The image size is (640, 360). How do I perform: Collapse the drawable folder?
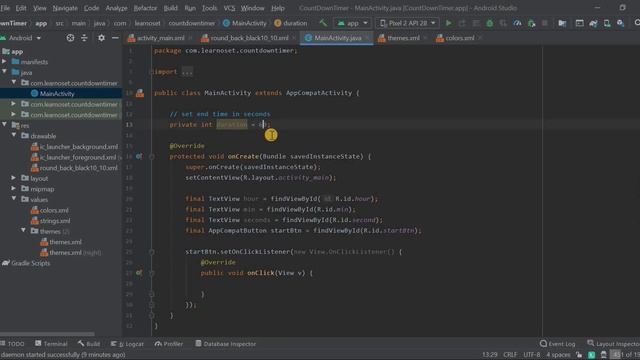pyautogui.click(x=14, y=136)
